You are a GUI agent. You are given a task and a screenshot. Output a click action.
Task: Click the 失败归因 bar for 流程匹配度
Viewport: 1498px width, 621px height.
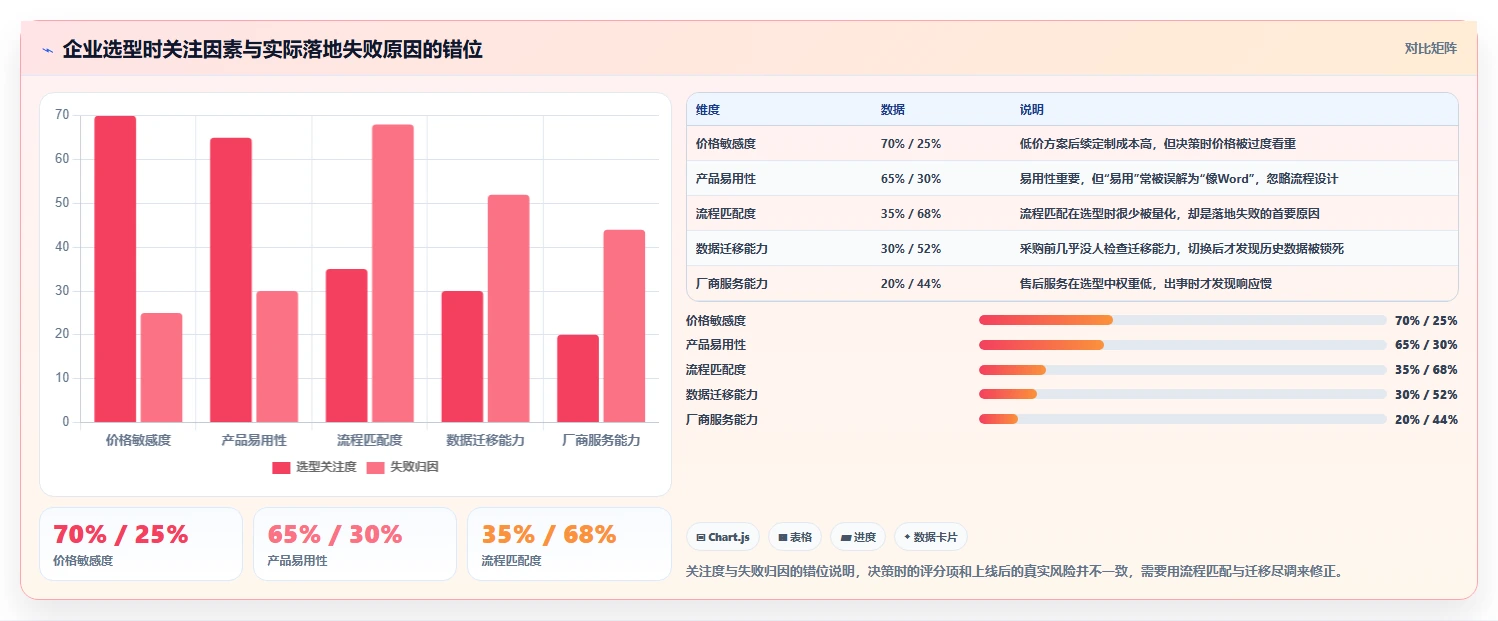pyautogui.click(x=392, y=273)
